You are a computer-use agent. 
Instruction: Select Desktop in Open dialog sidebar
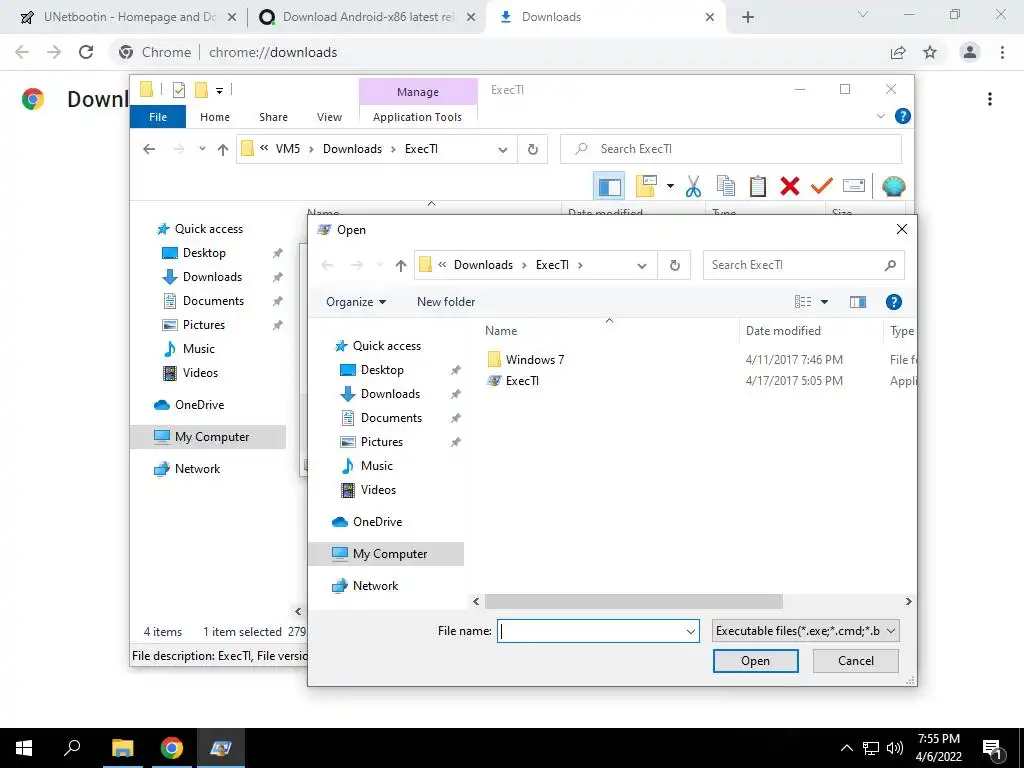(382, 370)
